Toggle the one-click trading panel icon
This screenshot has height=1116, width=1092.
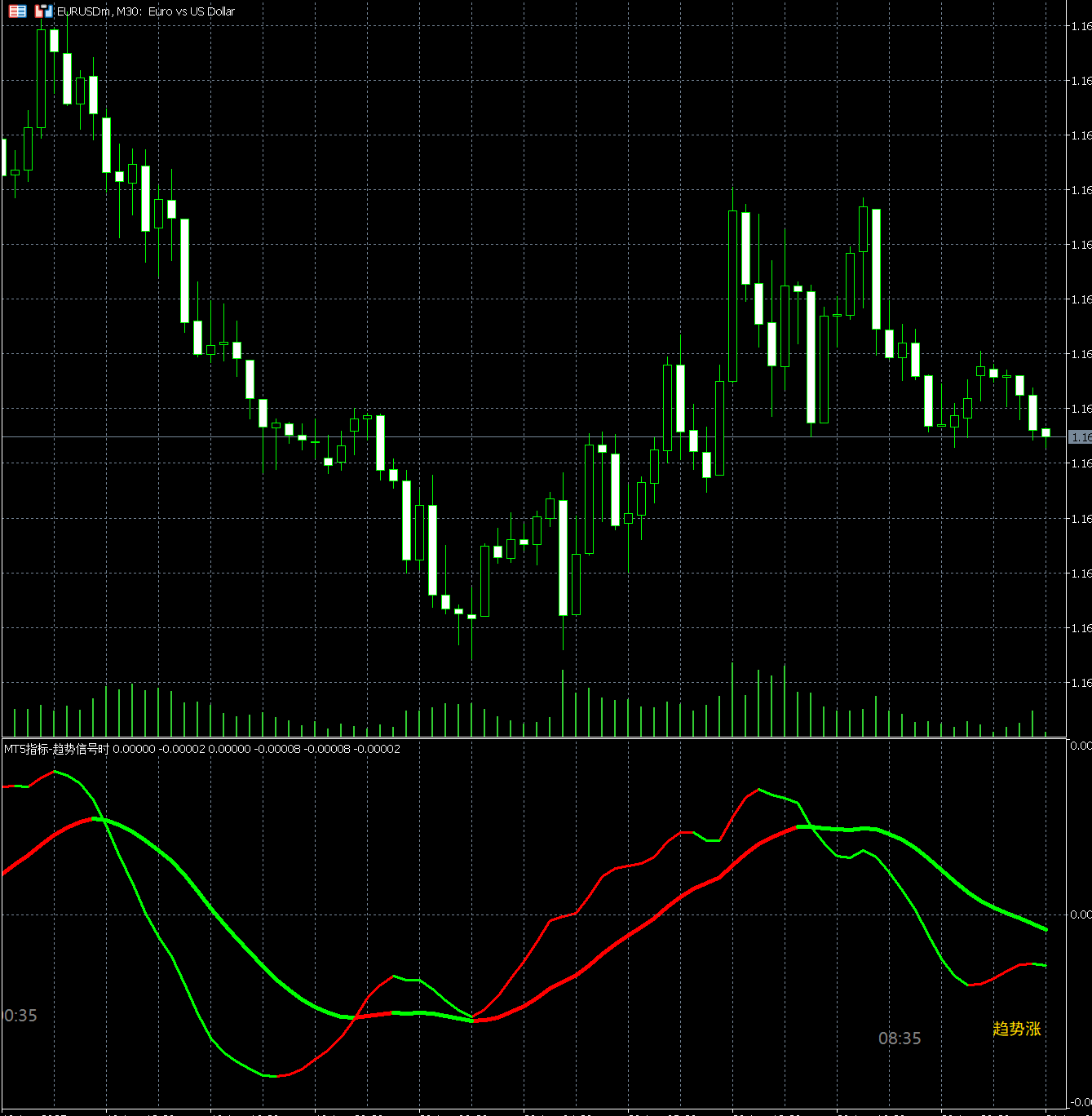(43, 11)
